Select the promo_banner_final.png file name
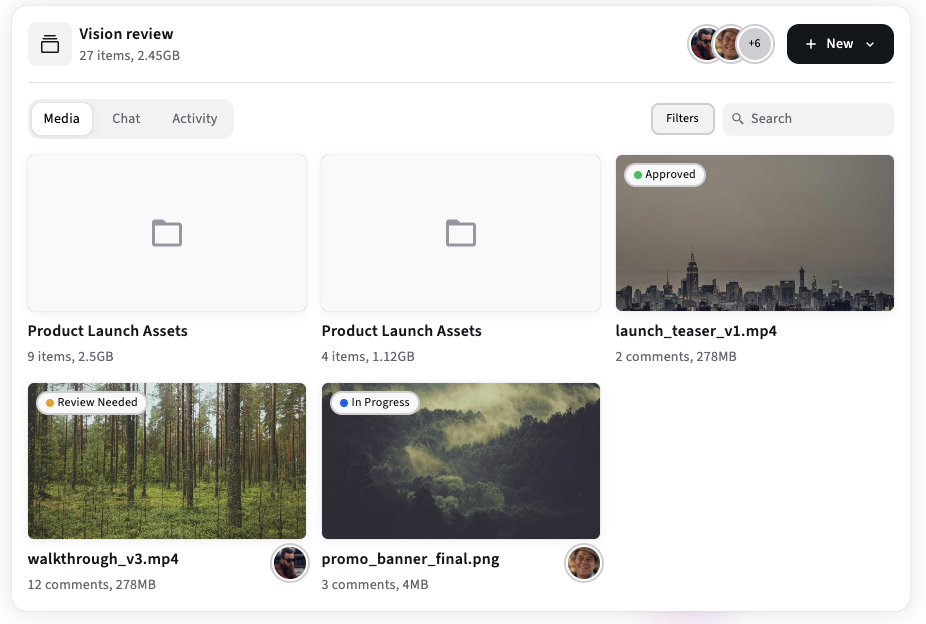 tap(410, 559)
